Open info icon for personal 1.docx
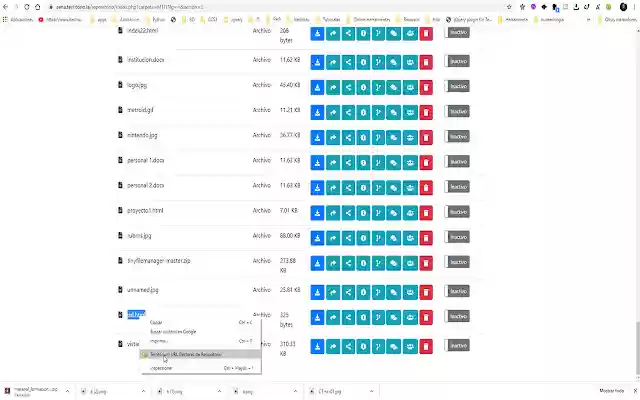This screenshot has width=640, height=400. (x=363, y=163)
